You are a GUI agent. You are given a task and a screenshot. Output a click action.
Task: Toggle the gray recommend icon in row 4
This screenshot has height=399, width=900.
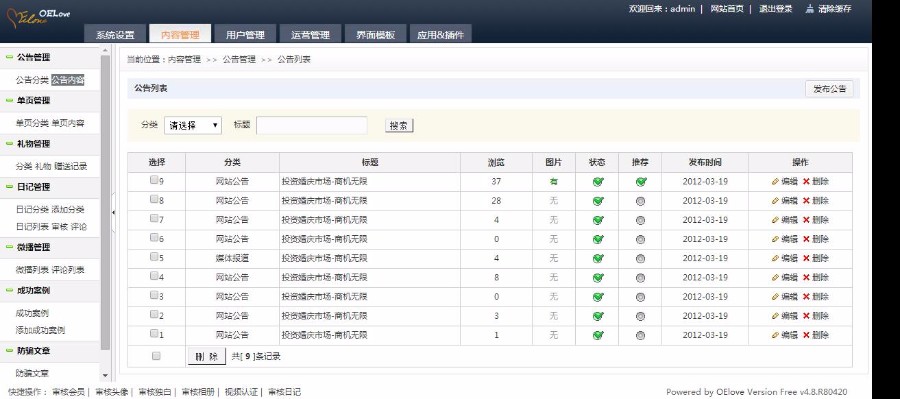641,278
